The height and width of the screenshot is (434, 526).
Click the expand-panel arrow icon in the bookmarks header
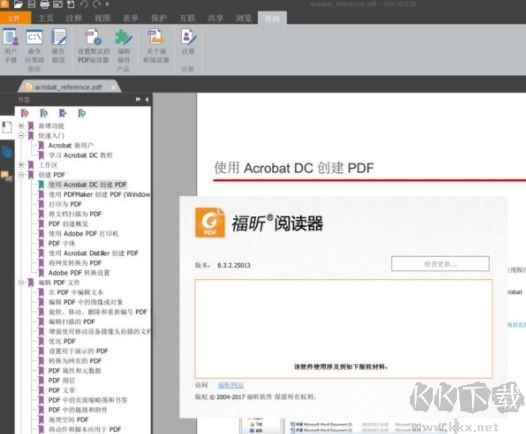(138, 99)
